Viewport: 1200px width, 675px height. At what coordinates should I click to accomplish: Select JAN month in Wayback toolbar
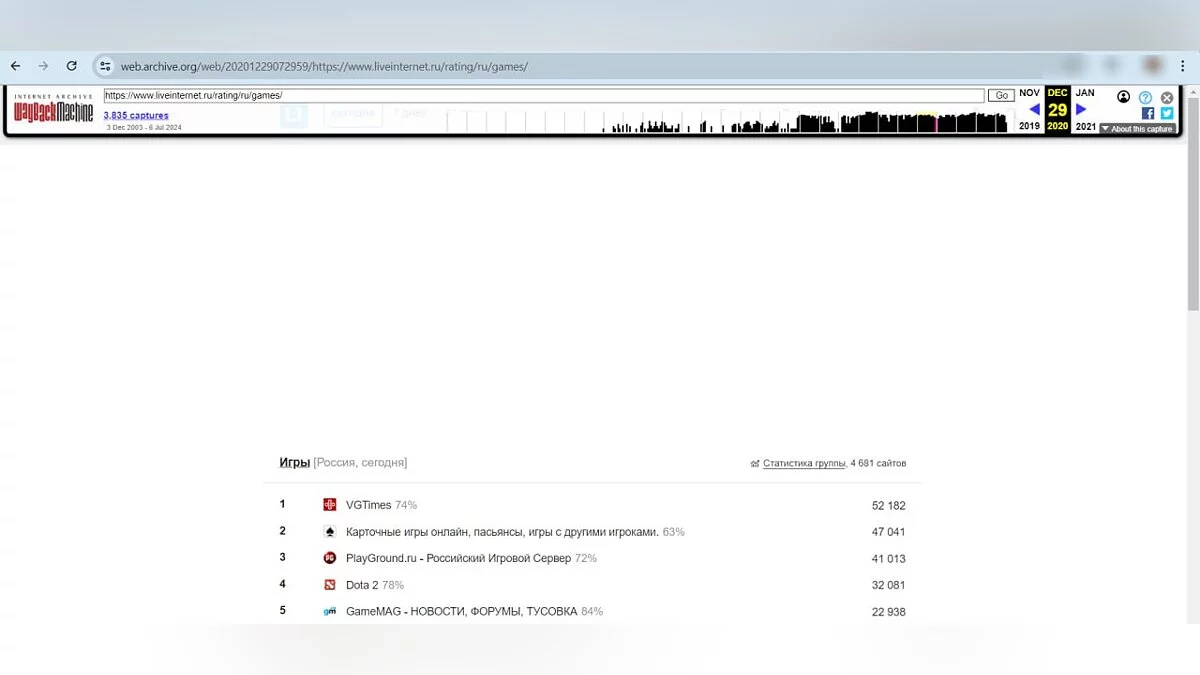pos(1085,93)
